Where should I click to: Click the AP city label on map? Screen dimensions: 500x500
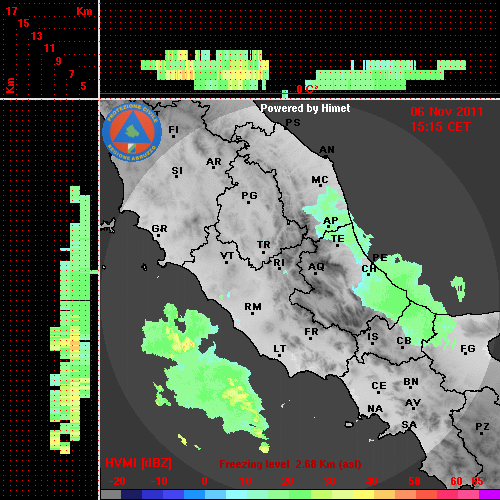331,221
